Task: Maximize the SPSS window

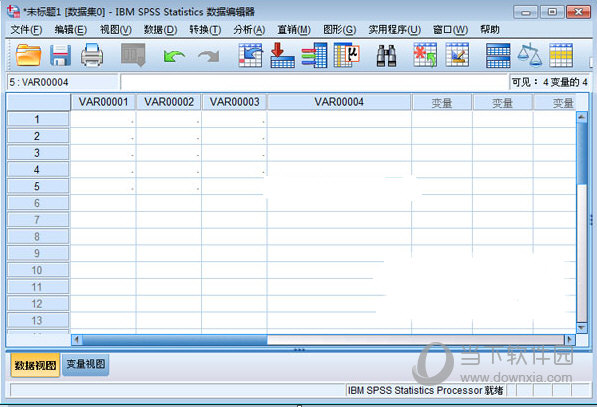Action: pyautogui.click(x=552, y=12)
